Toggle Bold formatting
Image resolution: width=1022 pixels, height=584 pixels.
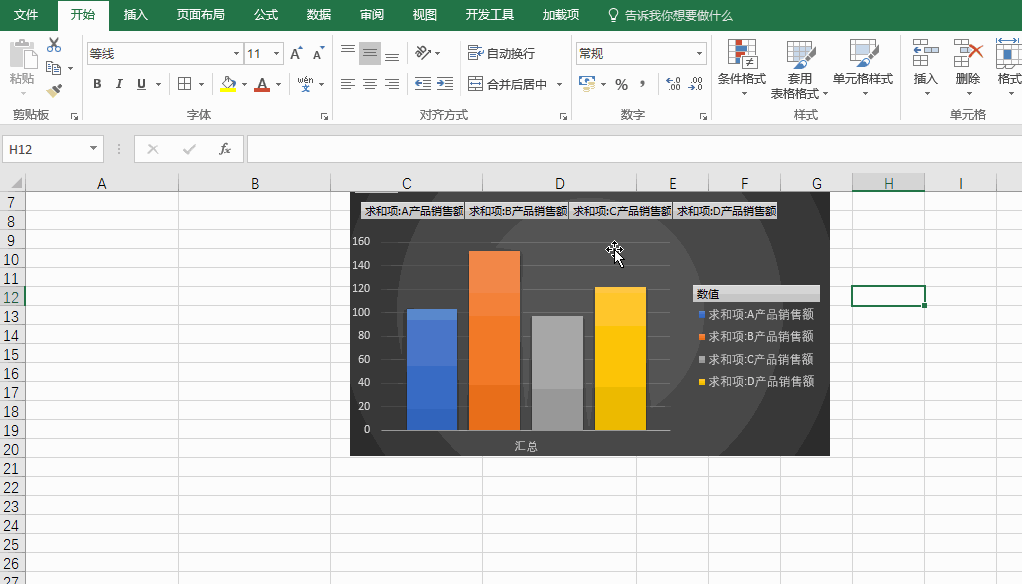pyautogui.click(x=97, y=84)
